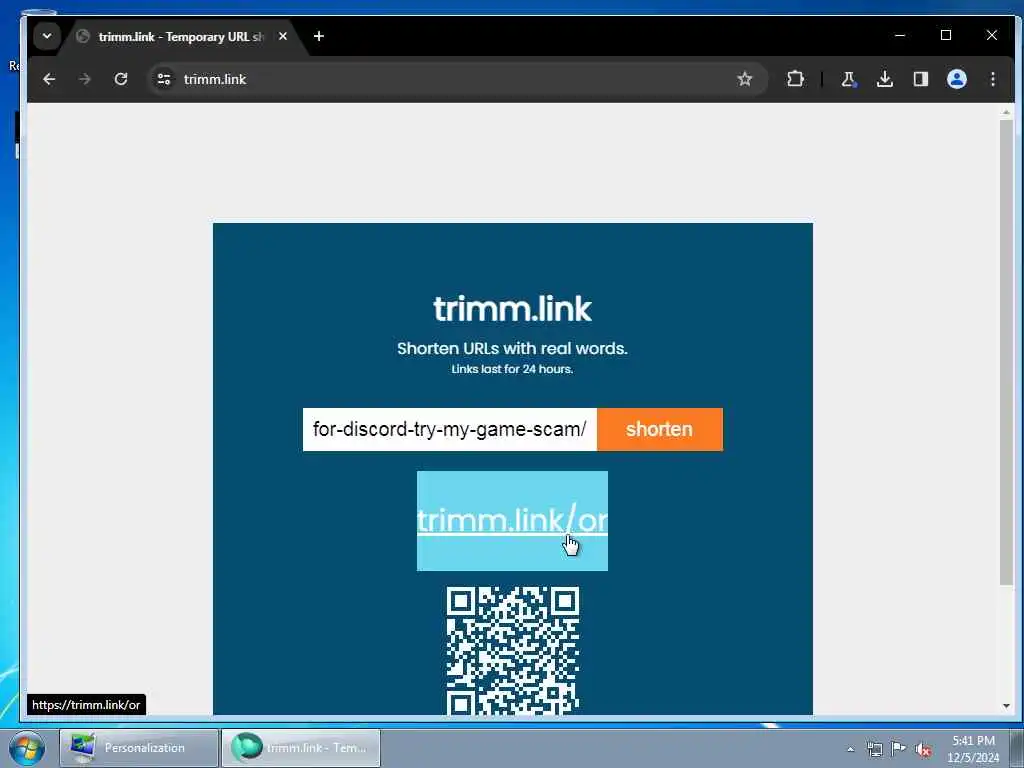Open the Action Center flag icon

pos(899,748)
